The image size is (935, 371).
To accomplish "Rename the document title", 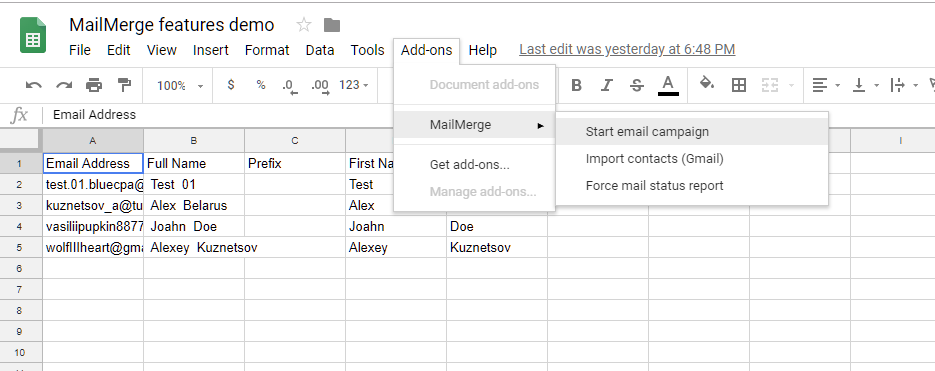I will [172, 25].
